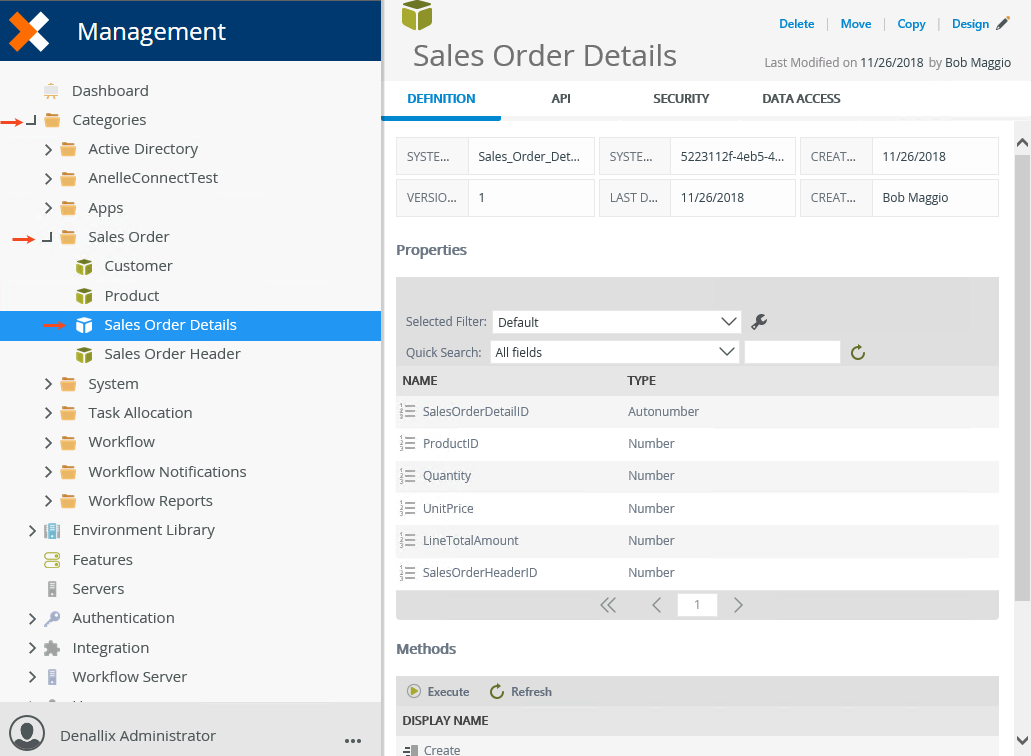Click the filter settings wrench icon
Viewport: 1031px width, 756px height.
point(759,322)
